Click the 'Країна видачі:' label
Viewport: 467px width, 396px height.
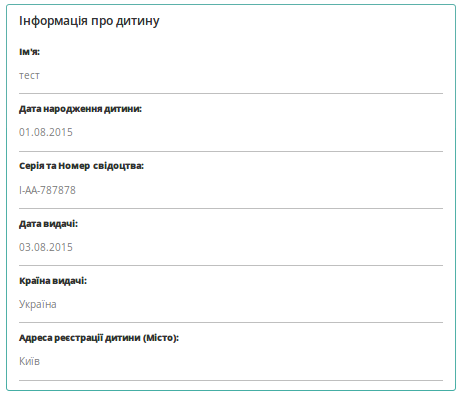53,281
